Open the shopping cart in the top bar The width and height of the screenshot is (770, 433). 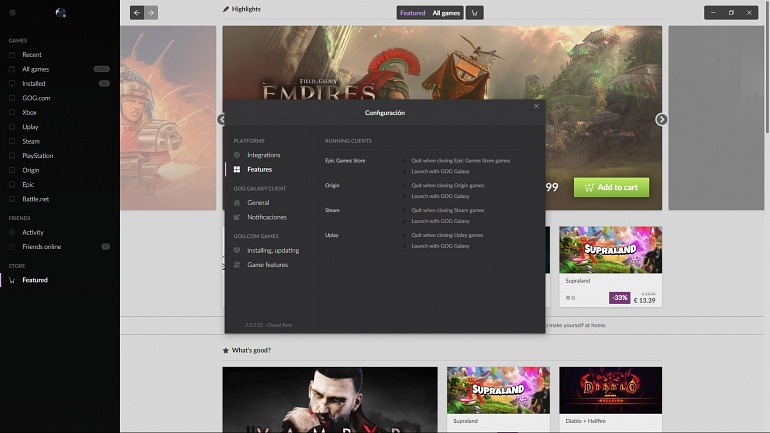[x=474, y=13]
